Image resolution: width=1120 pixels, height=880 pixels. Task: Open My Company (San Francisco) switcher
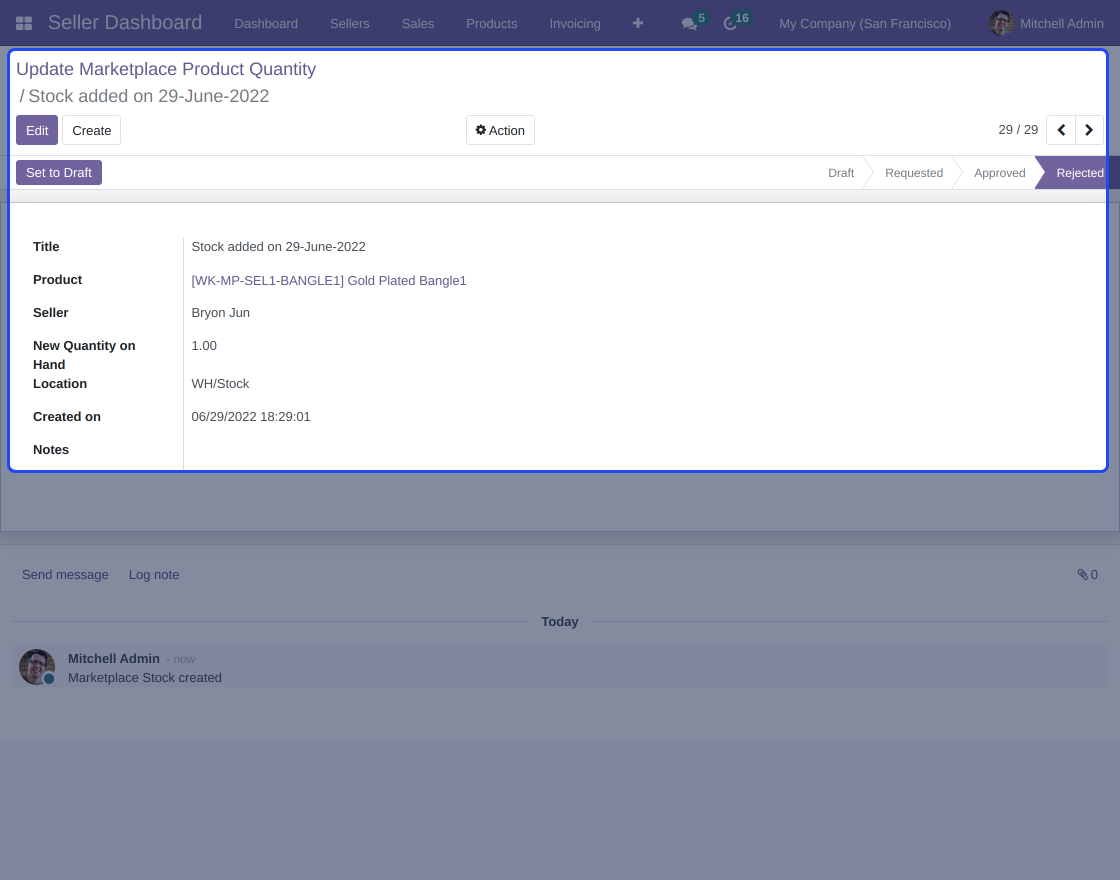click(x=865, y=24)
